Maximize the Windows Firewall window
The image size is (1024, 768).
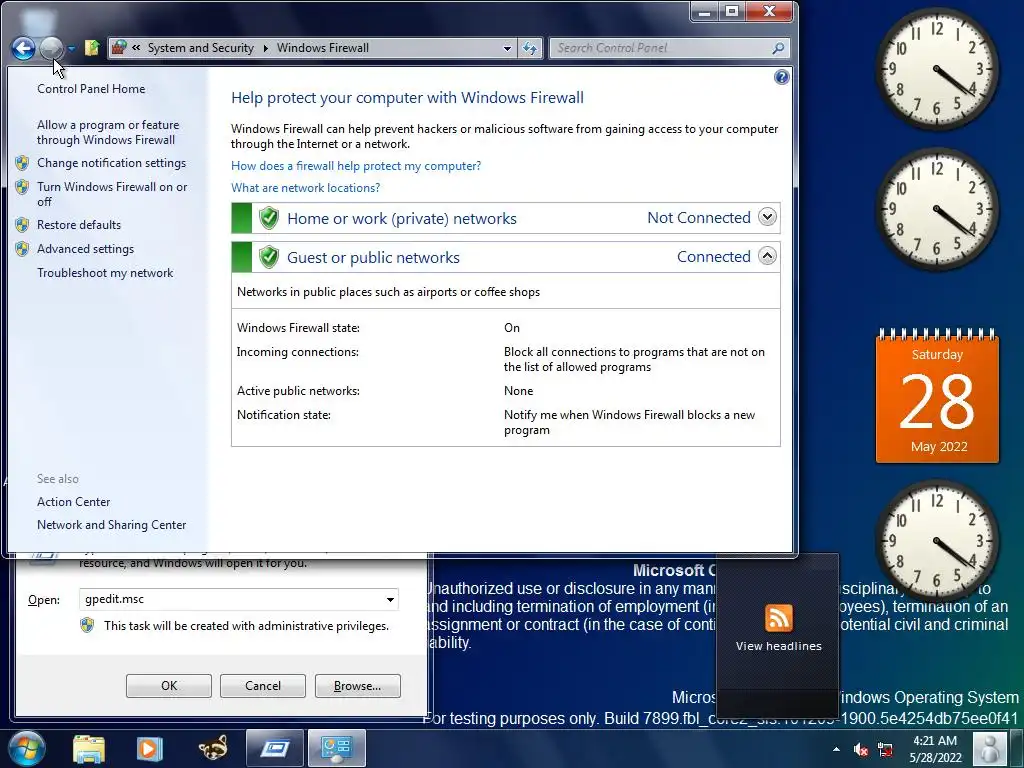pyautogui.click(x=731, y=12)
